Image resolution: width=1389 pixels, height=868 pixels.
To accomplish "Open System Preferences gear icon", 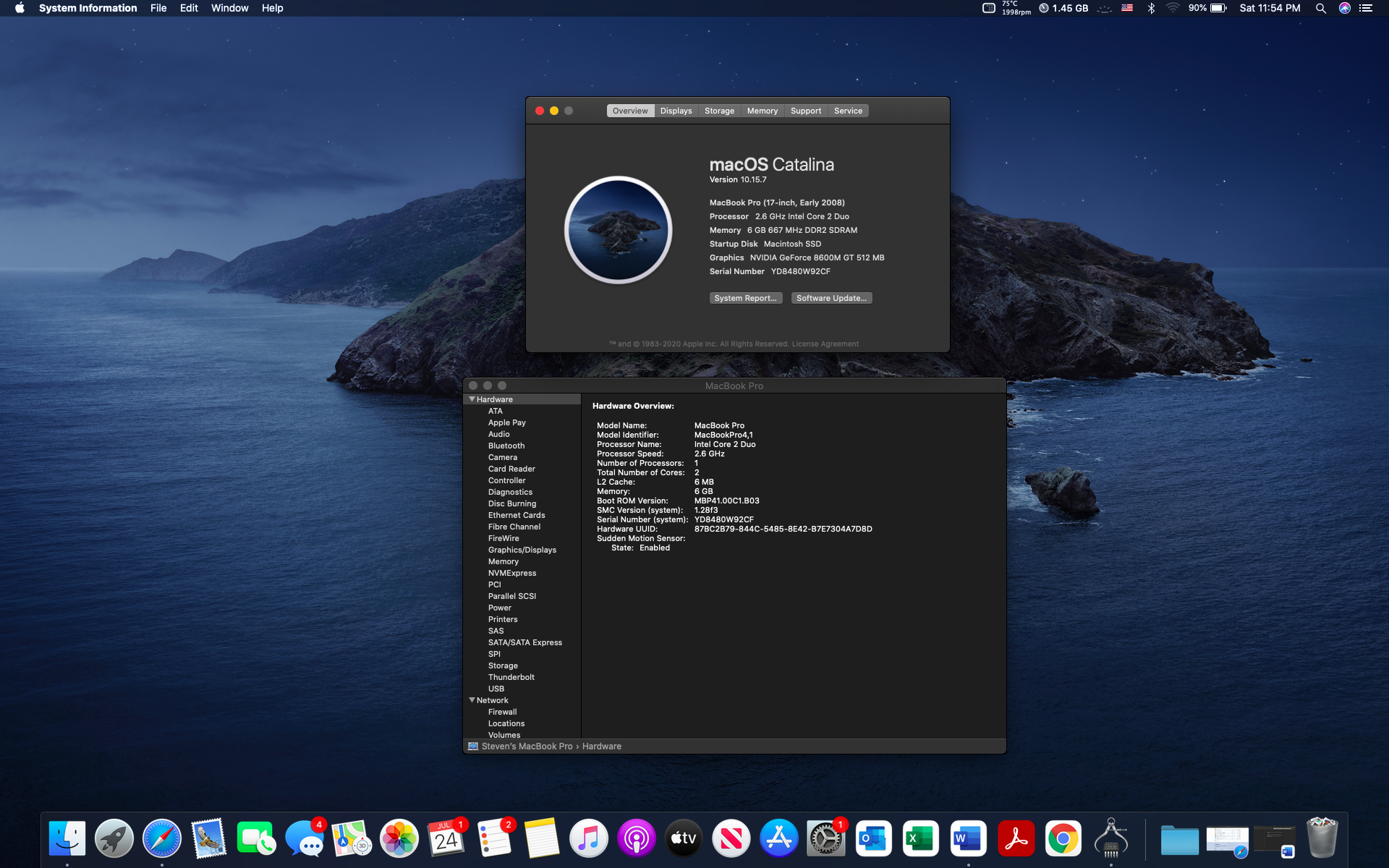I will 825,838.
